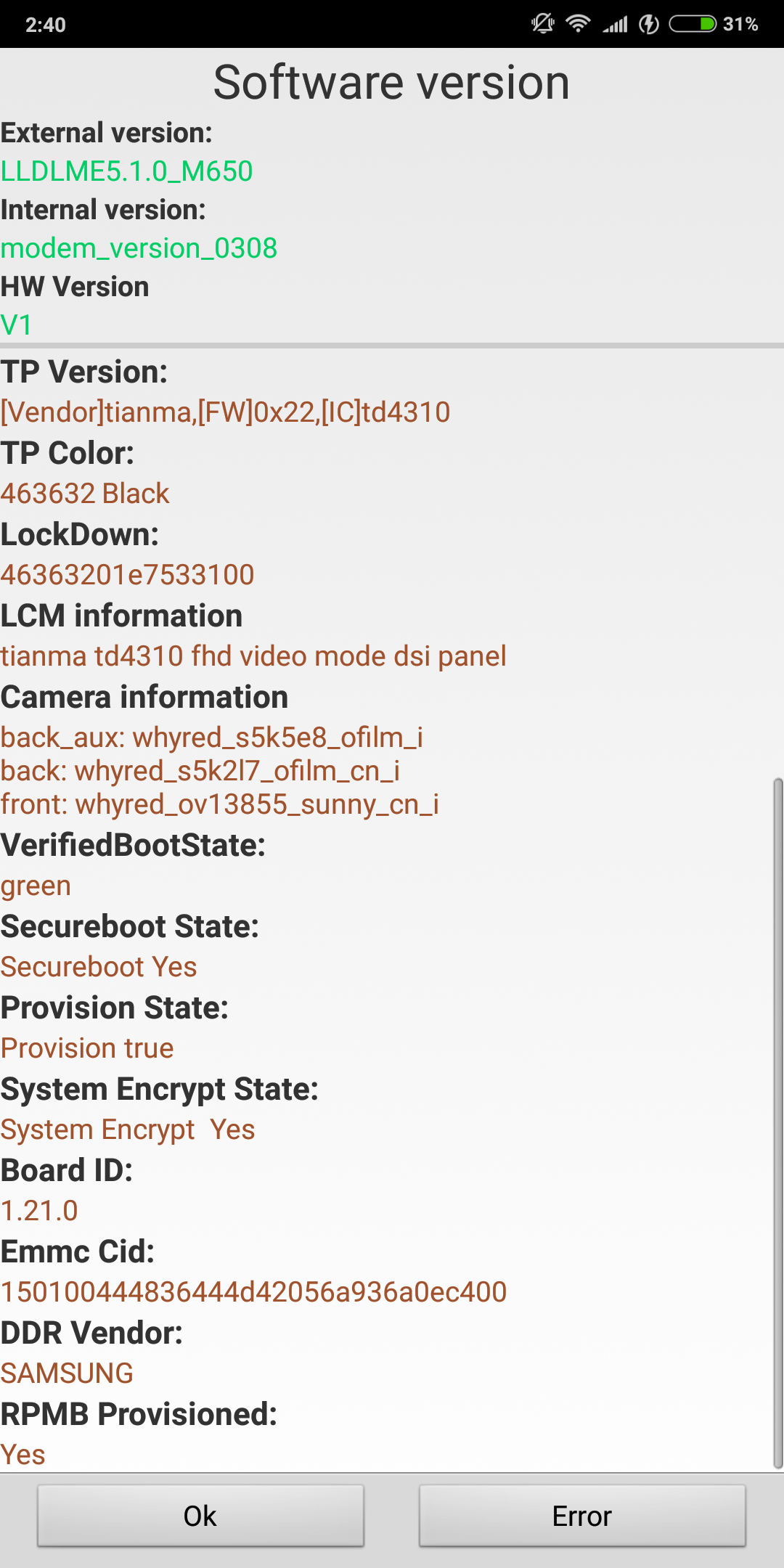Viewport: 784px width, 1568px height.
Task: Click the TP Version vendor tianma line
Action: click(x=225, y=412)
